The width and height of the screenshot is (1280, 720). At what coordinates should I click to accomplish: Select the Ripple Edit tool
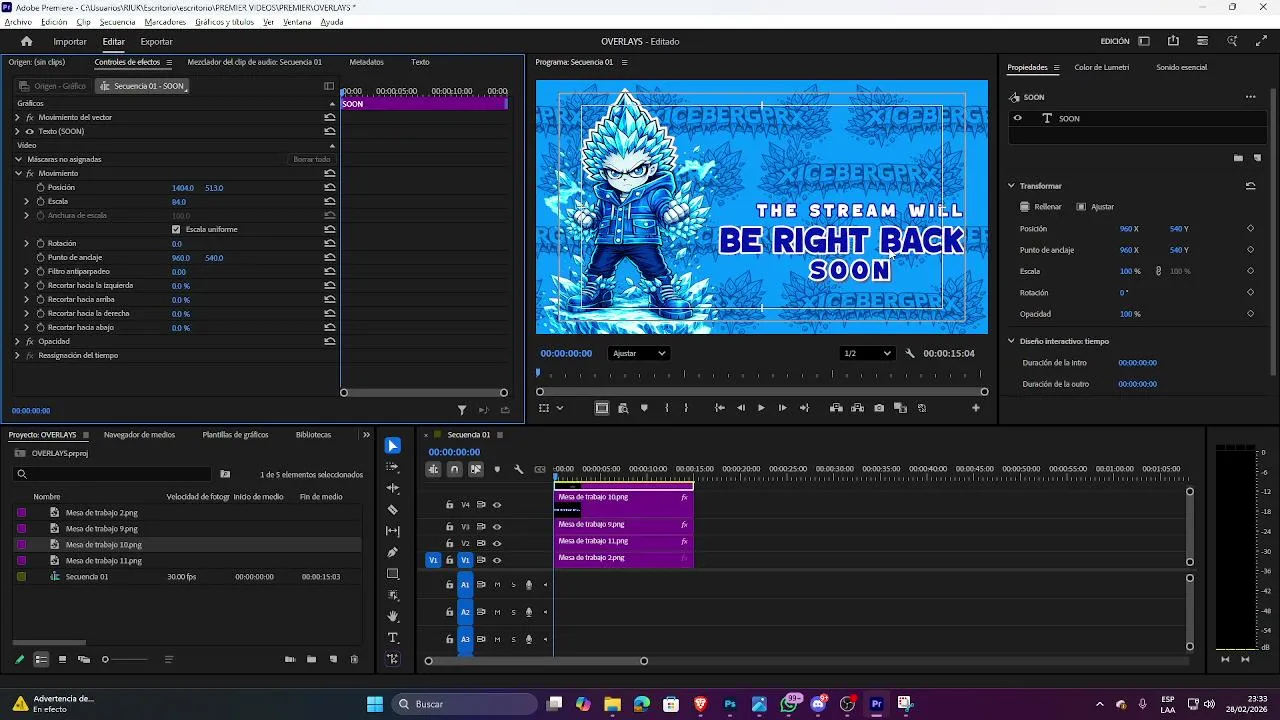click(x=393, y=488)
